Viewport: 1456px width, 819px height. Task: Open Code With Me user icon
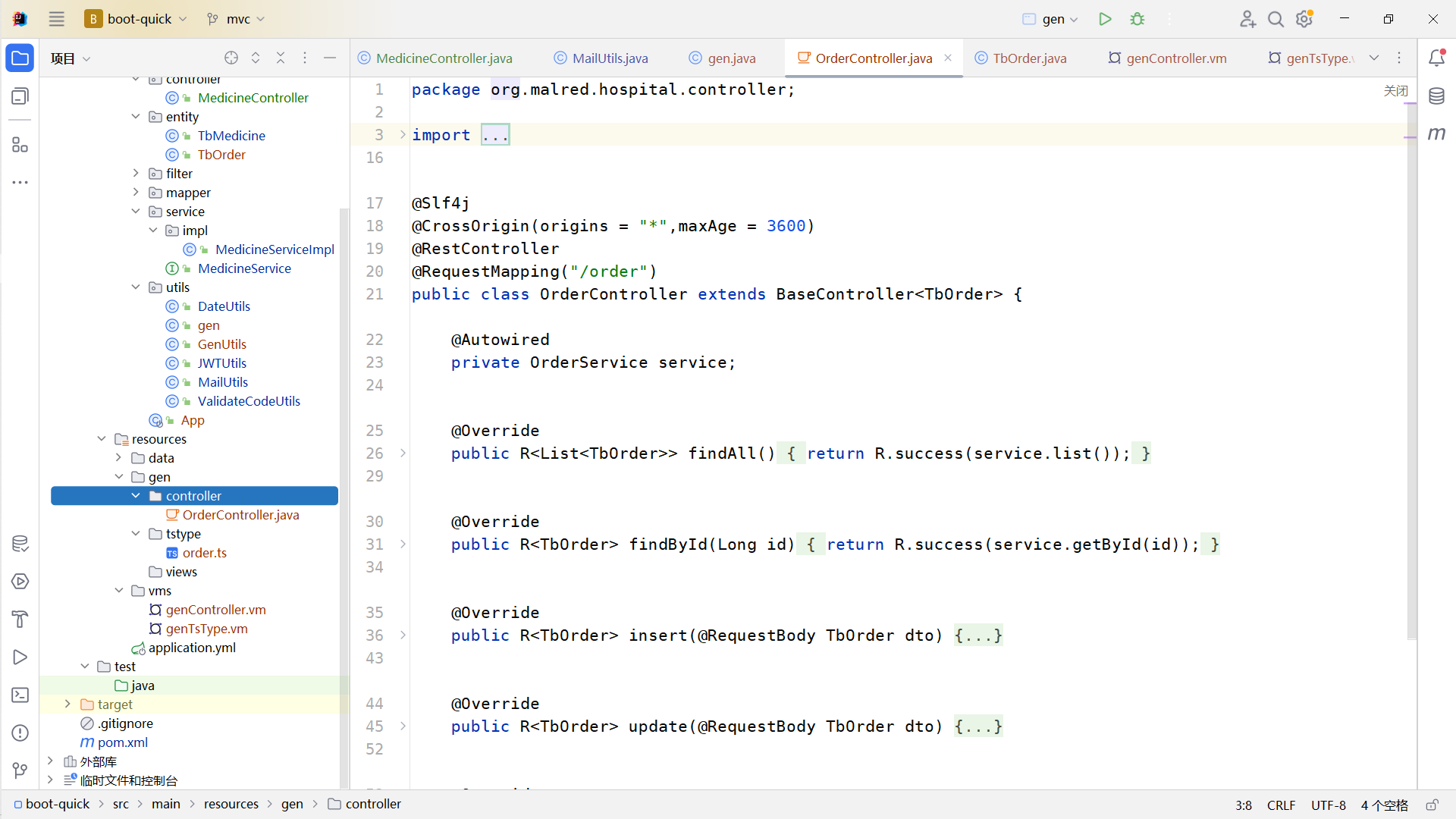[1247, 19]
